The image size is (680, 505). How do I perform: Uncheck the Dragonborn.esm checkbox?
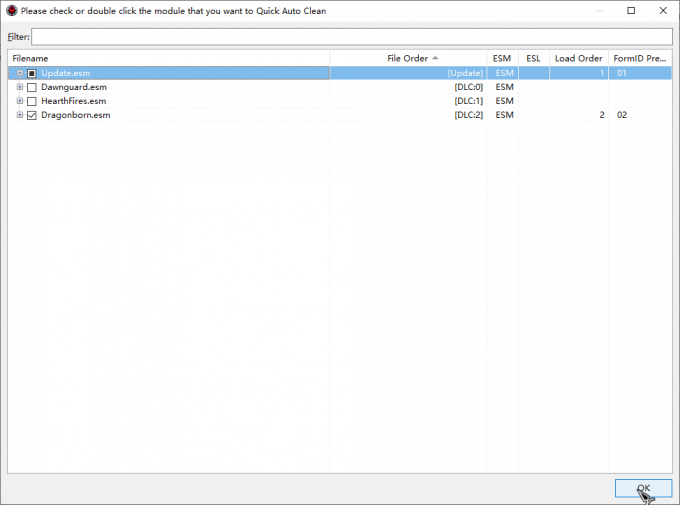[x=32, y=115]
